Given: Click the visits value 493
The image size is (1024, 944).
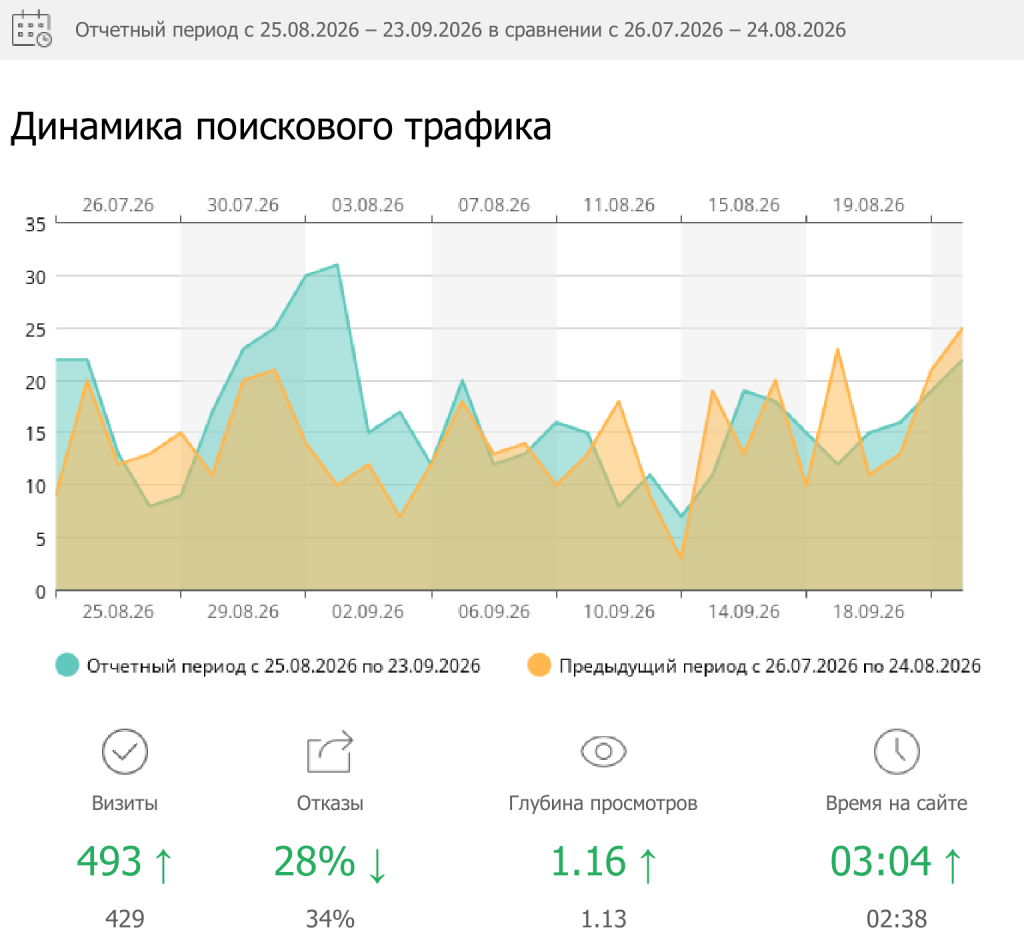Looking at the screenshot, I should [x=109, y=861].
